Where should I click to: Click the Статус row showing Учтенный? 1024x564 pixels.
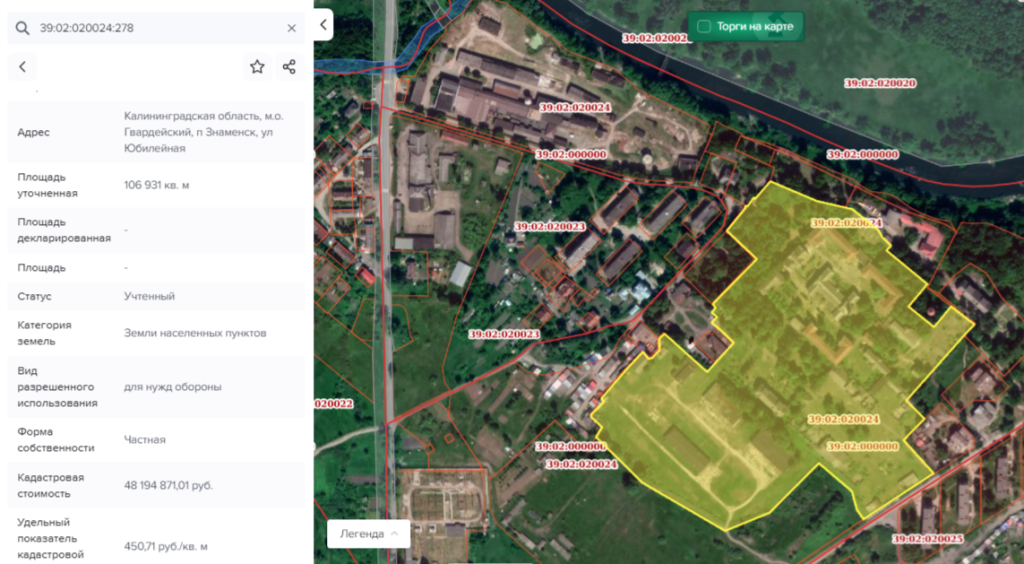pyautogui.click(x=150, y=296)
